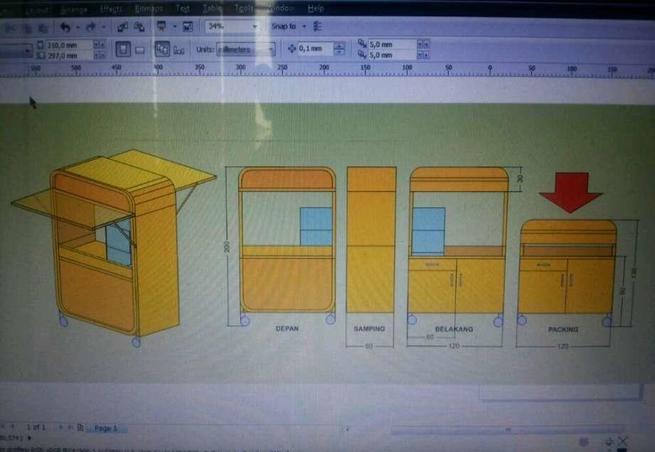Screen dimensions: 655x452
Task: Open the Help menu
Action: click(317, 7)
